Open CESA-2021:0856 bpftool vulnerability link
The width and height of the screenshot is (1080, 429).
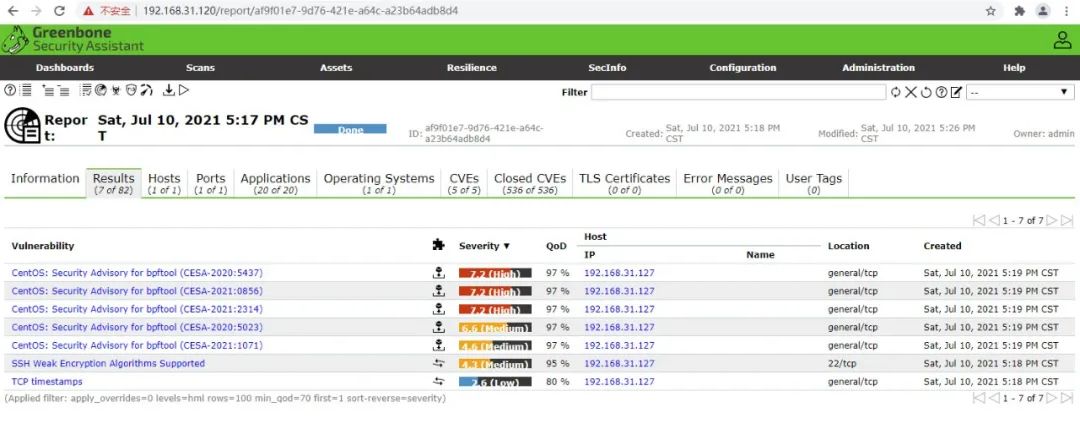pyautogui.click(x=137, y=291)
